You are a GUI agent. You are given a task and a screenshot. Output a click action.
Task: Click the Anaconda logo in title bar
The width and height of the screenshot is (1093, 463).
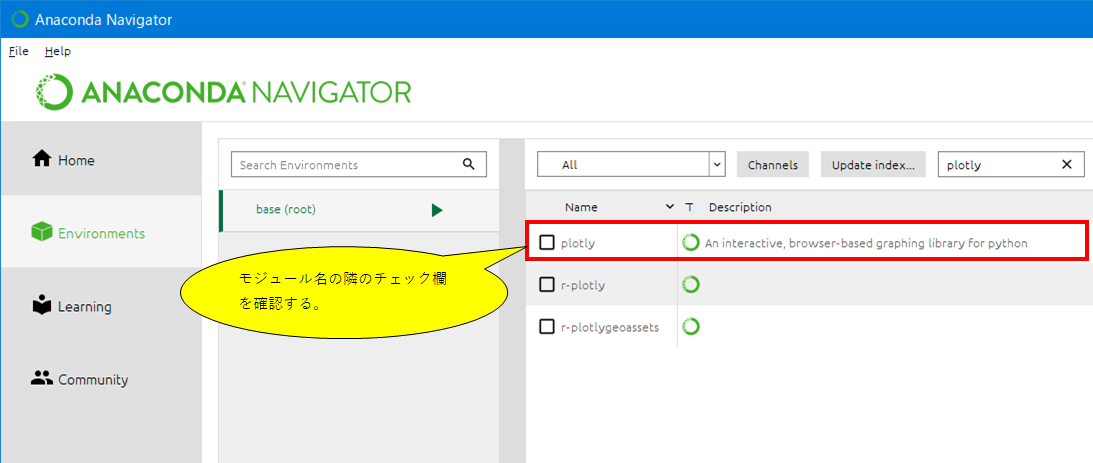tap(21, 20)
